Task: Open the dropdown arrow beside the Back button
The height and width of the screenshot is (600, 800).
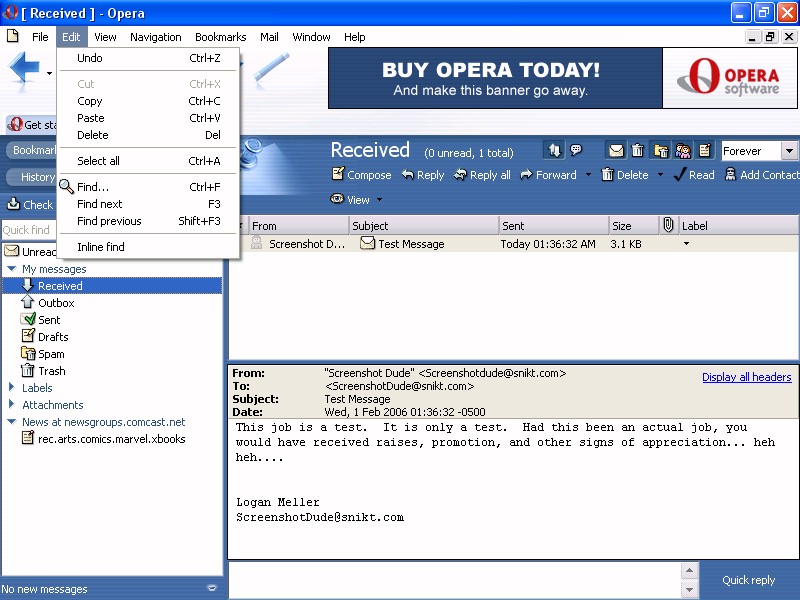Action: (49, 73)
